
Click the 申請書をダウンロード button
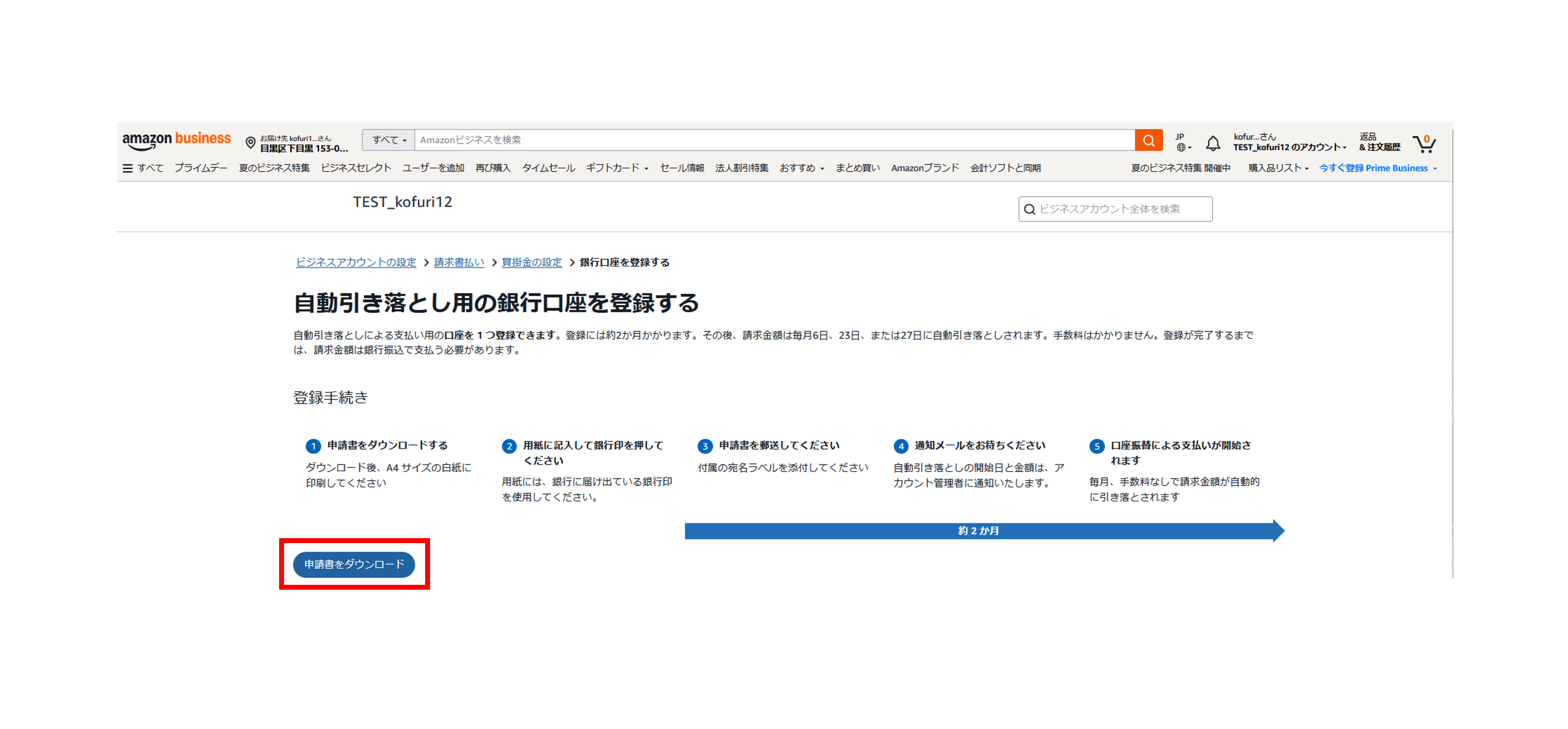[x=354, y=564]
